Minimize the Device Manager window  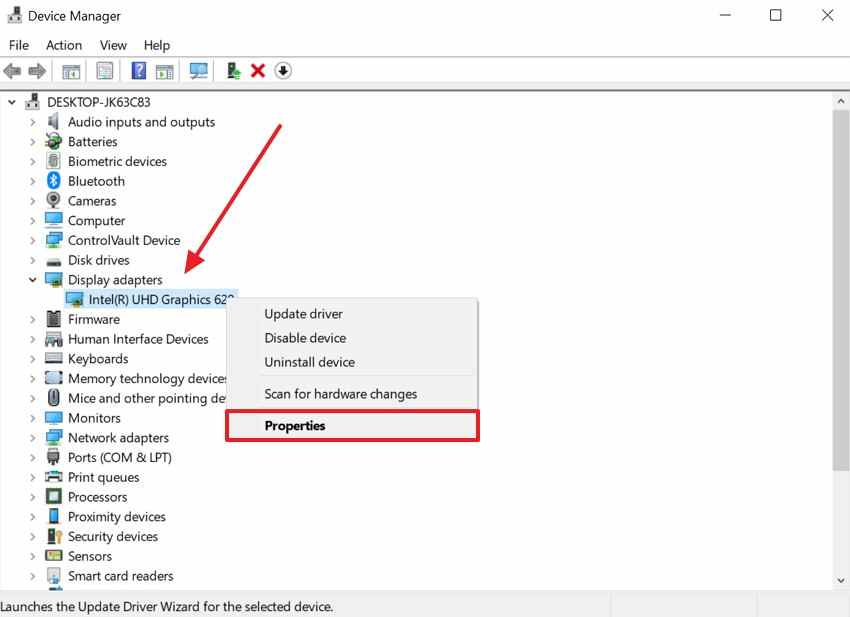click(725, 15)
